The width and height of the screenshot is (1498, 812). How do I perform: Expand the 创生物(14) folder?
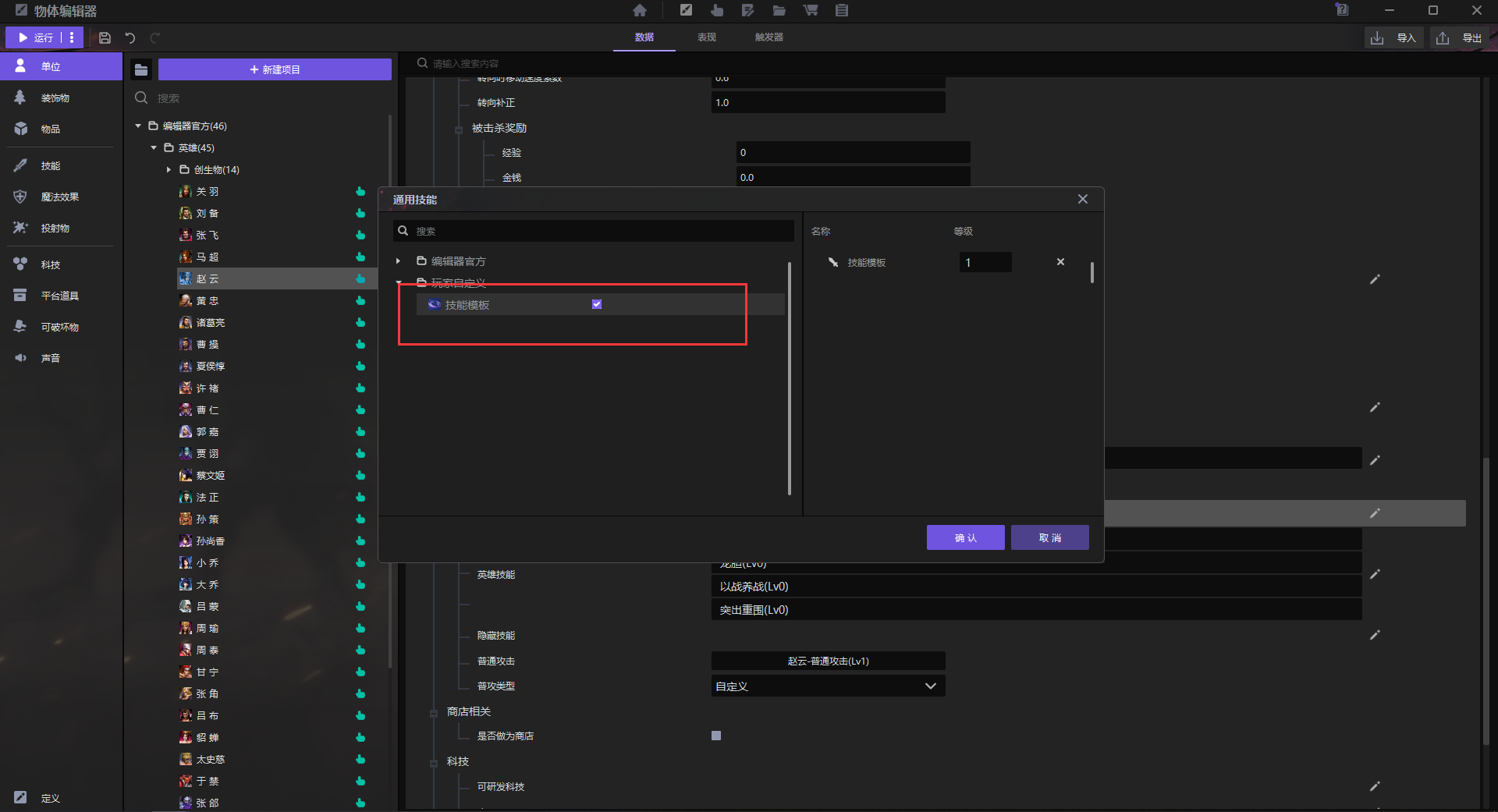[x=169, y=169]
